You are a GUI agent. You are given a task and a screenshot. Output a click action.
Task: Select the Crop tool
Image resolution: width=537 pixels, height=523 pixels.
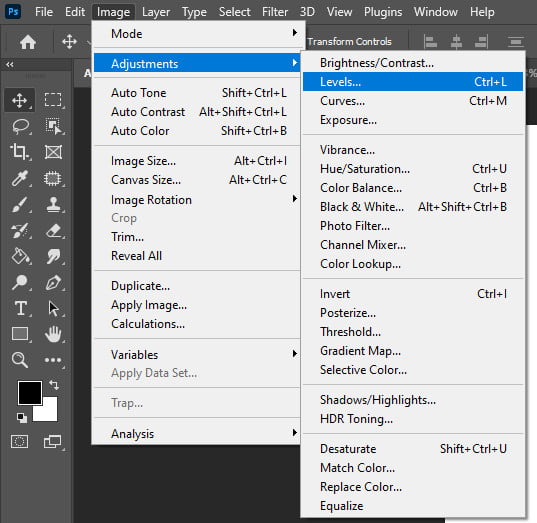[x=19, y=152]
